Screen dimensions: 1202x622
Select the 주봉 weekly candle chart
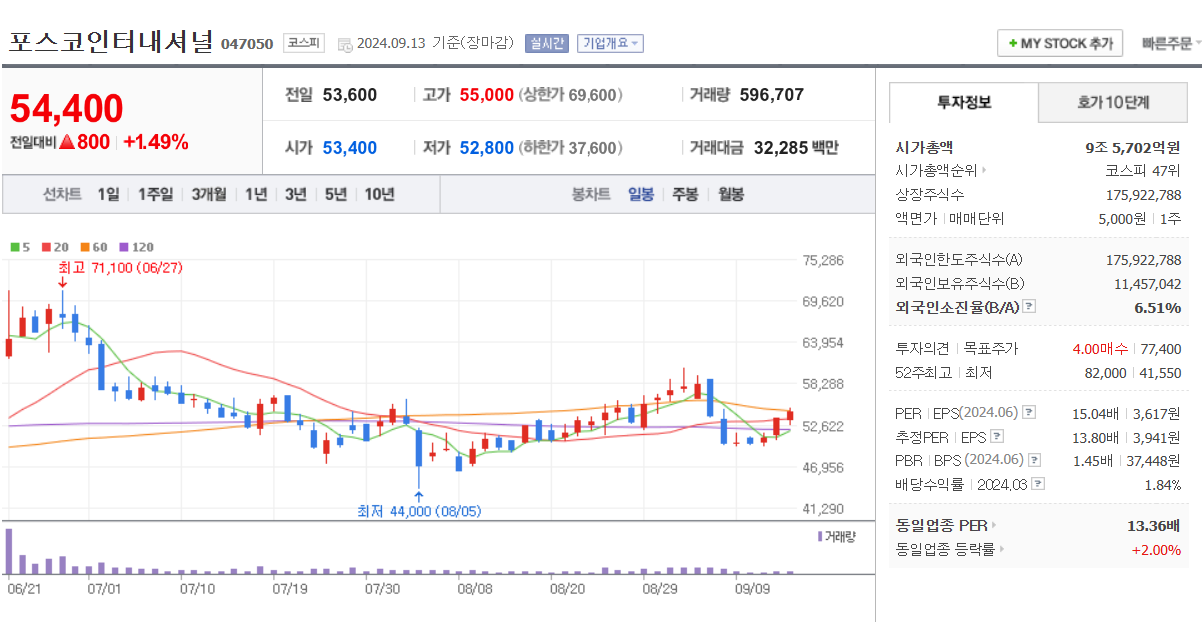click(x=685, y=194)
